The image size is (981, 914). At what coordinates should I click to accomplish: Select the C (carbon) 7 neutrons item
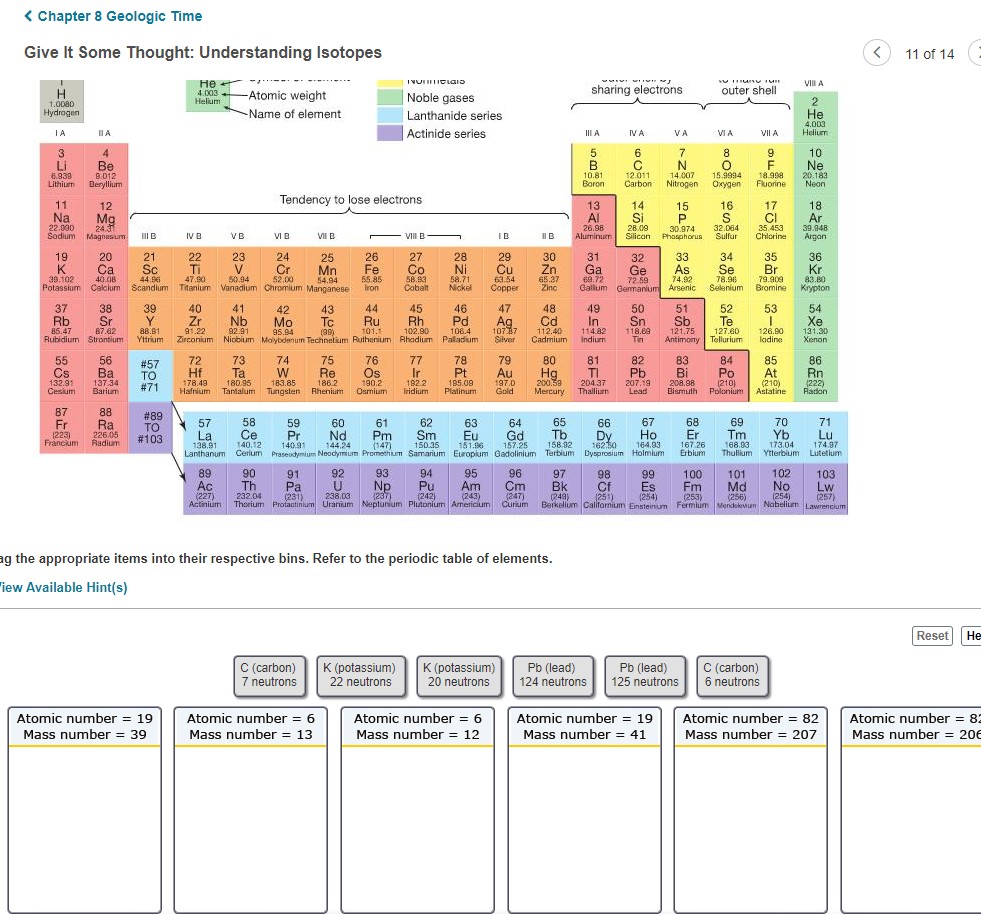(270, 675)
